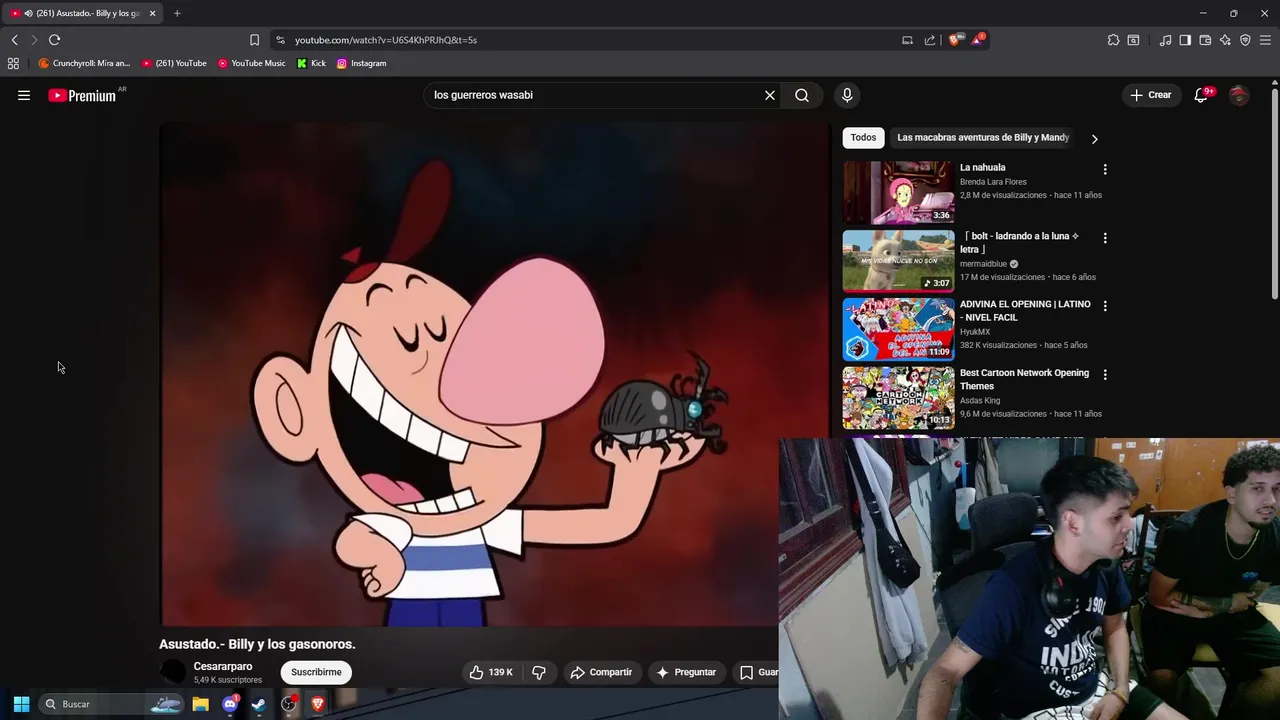
Task: Open the YouTube guide hamburger menu
Action: pyautogui.click(x=24, y=95)
